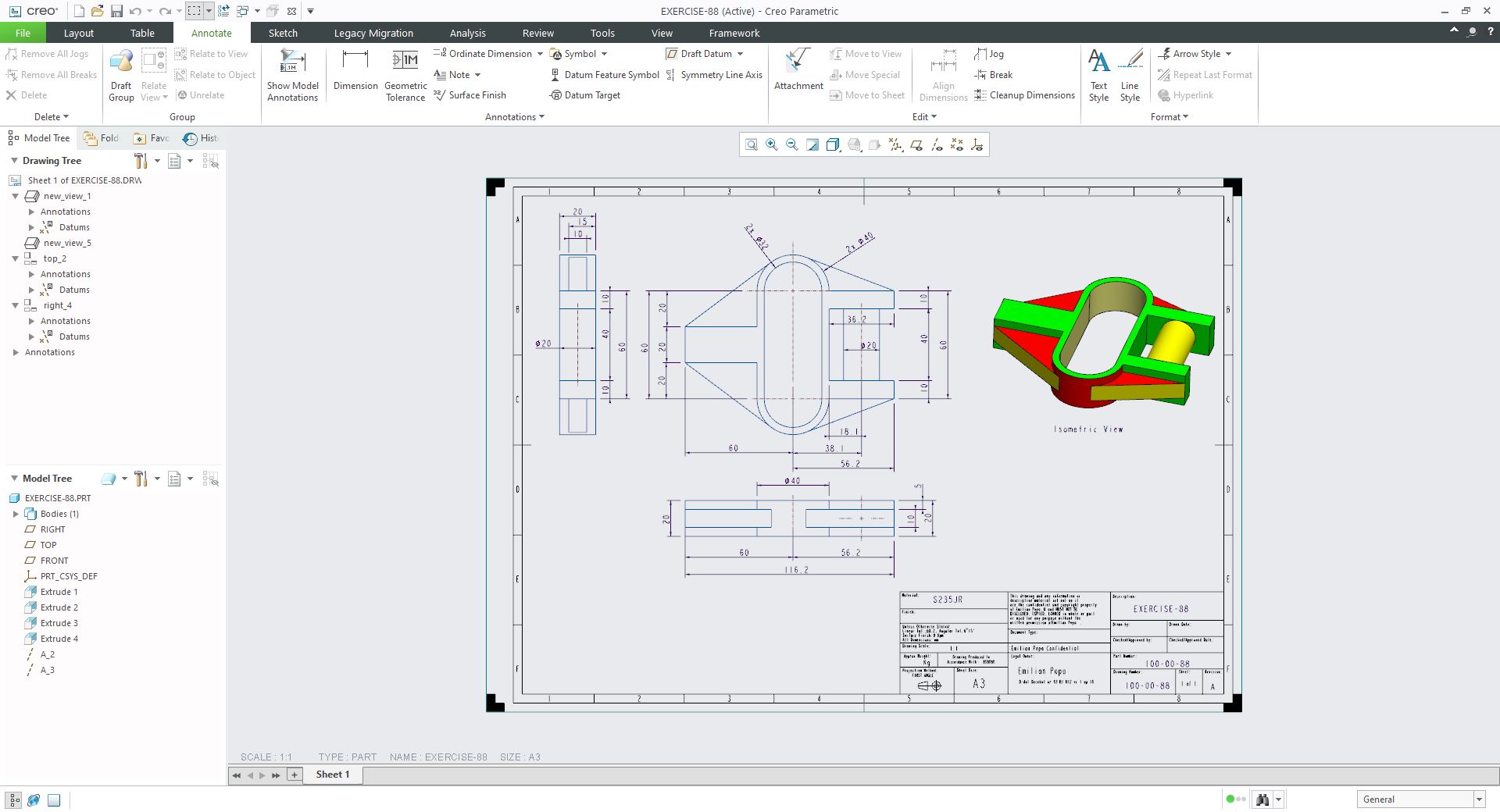Collapse the new_view_1 node in Drawing Tree
Viewport: 1500px width, 812px height.
pyautogui.click(x=16, y=196)
